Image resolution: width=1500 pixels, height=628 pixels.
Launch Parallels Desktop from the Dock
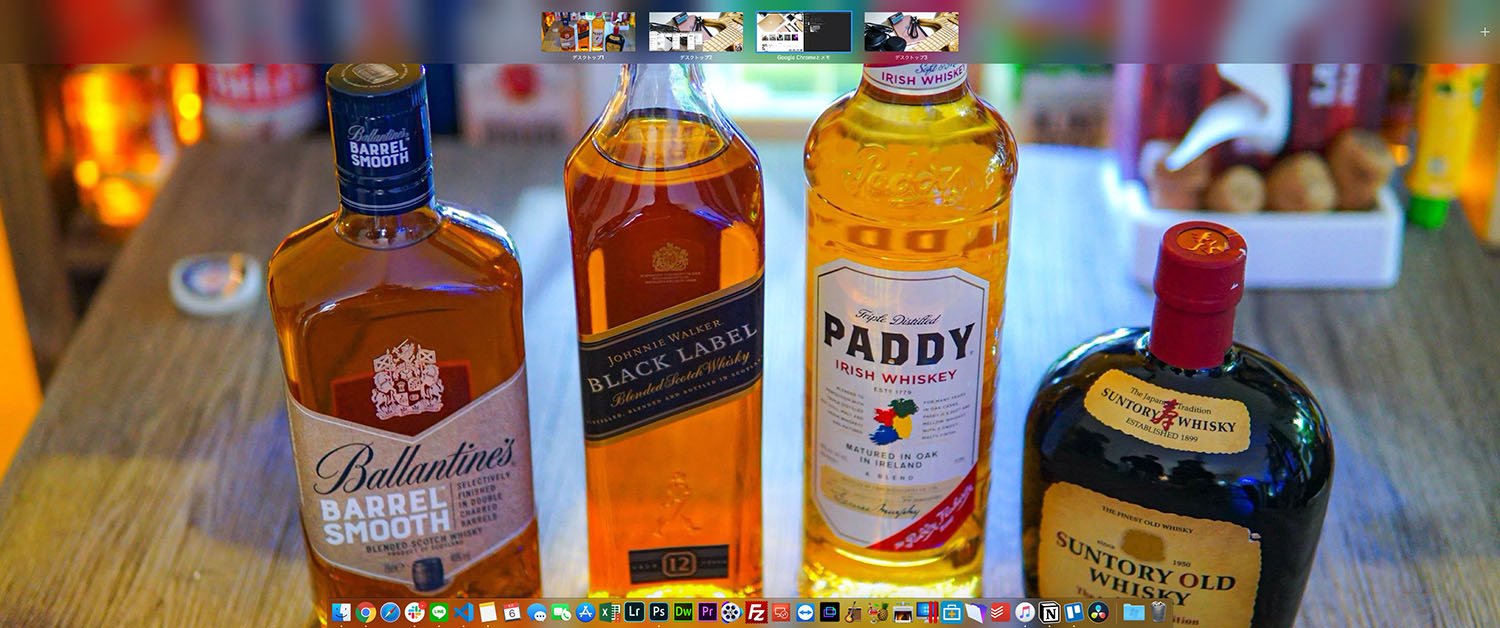(x=927, y=612)
